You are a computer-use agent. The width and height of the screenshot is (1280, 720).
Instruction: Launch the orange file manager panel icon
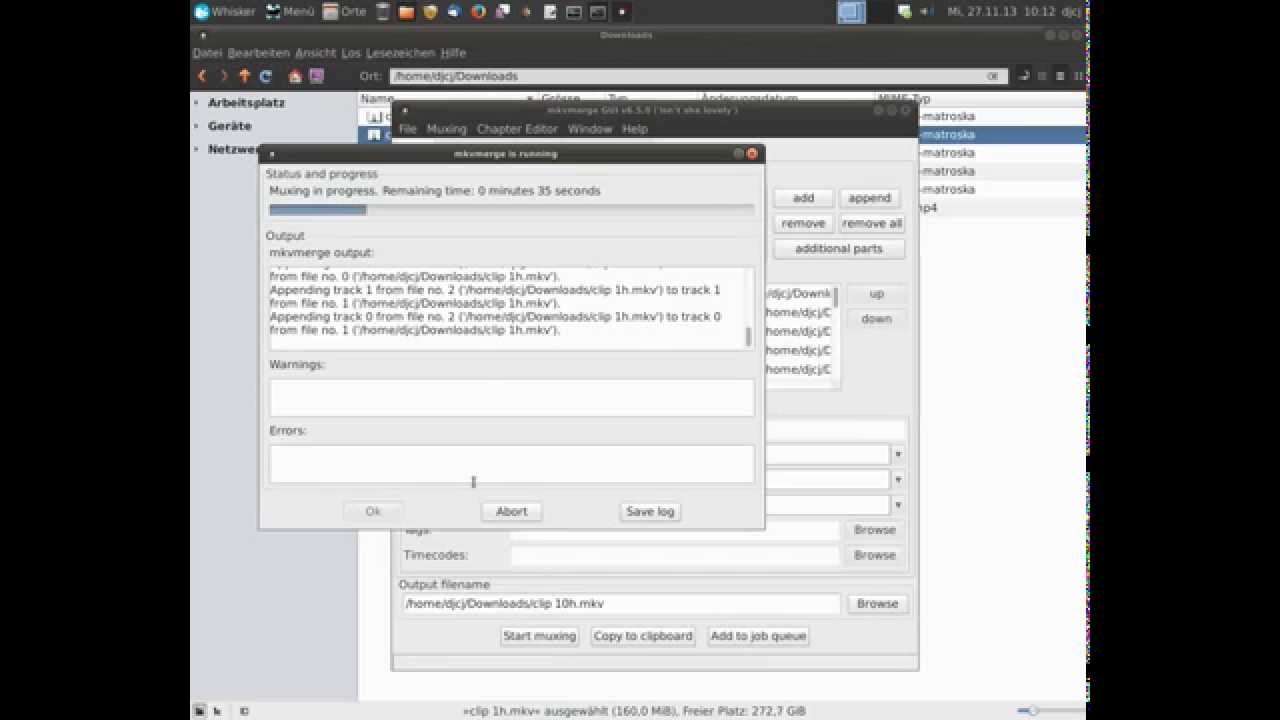406,12
